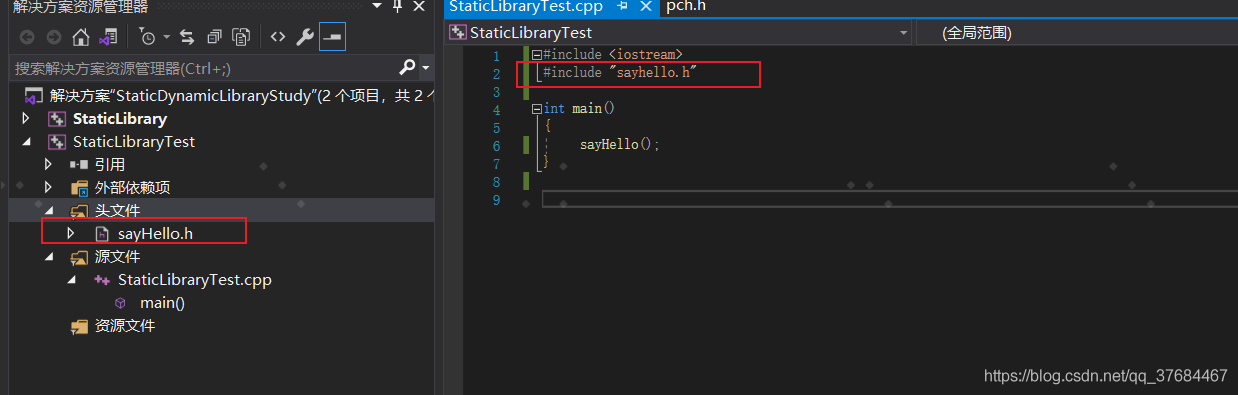Screen dimensions: 1238x395
Task: Click the 资源文件 folder icon
Action: point(79,326)
